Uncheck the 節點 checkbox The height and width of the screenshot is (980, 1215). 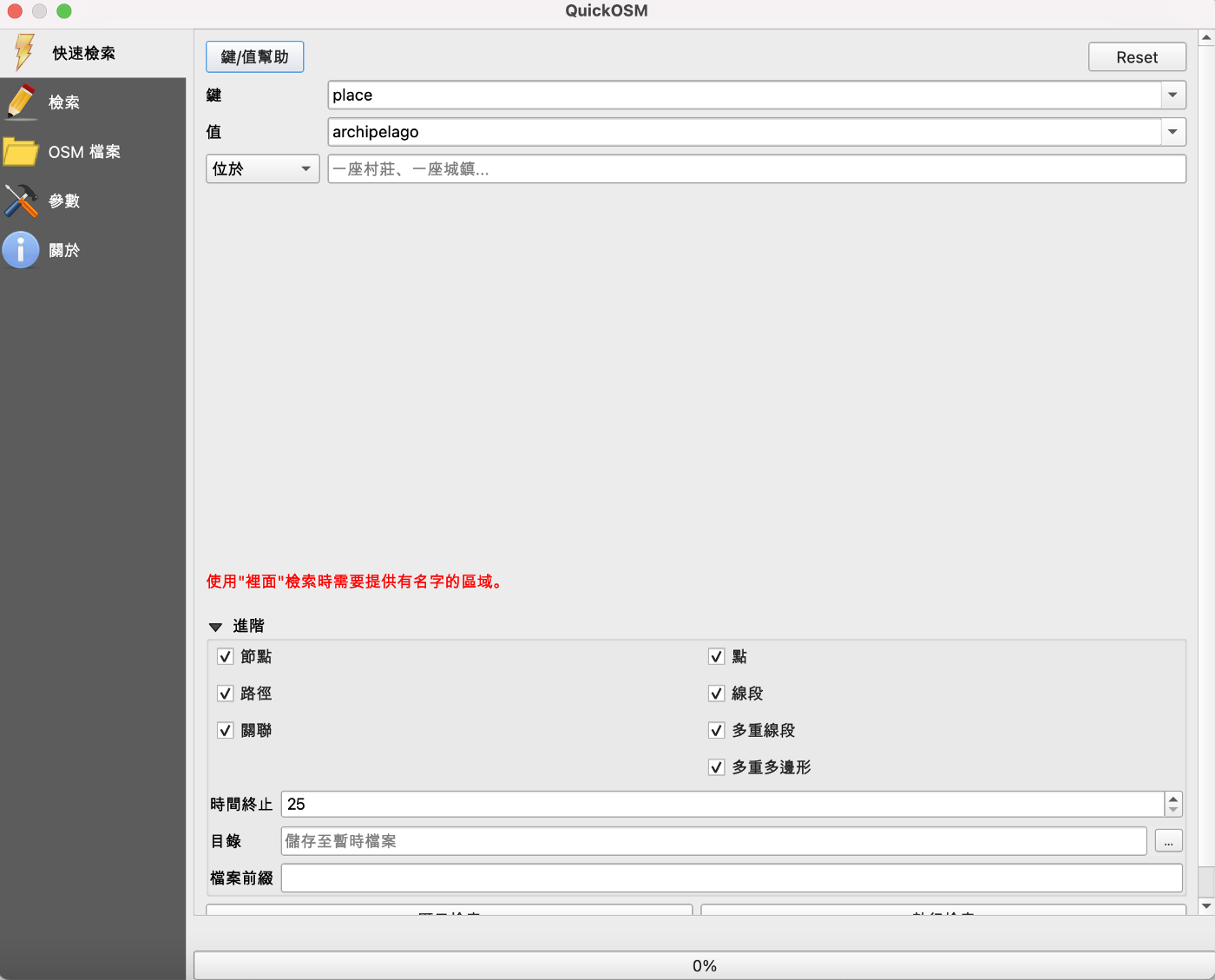[x=225, y=656]
